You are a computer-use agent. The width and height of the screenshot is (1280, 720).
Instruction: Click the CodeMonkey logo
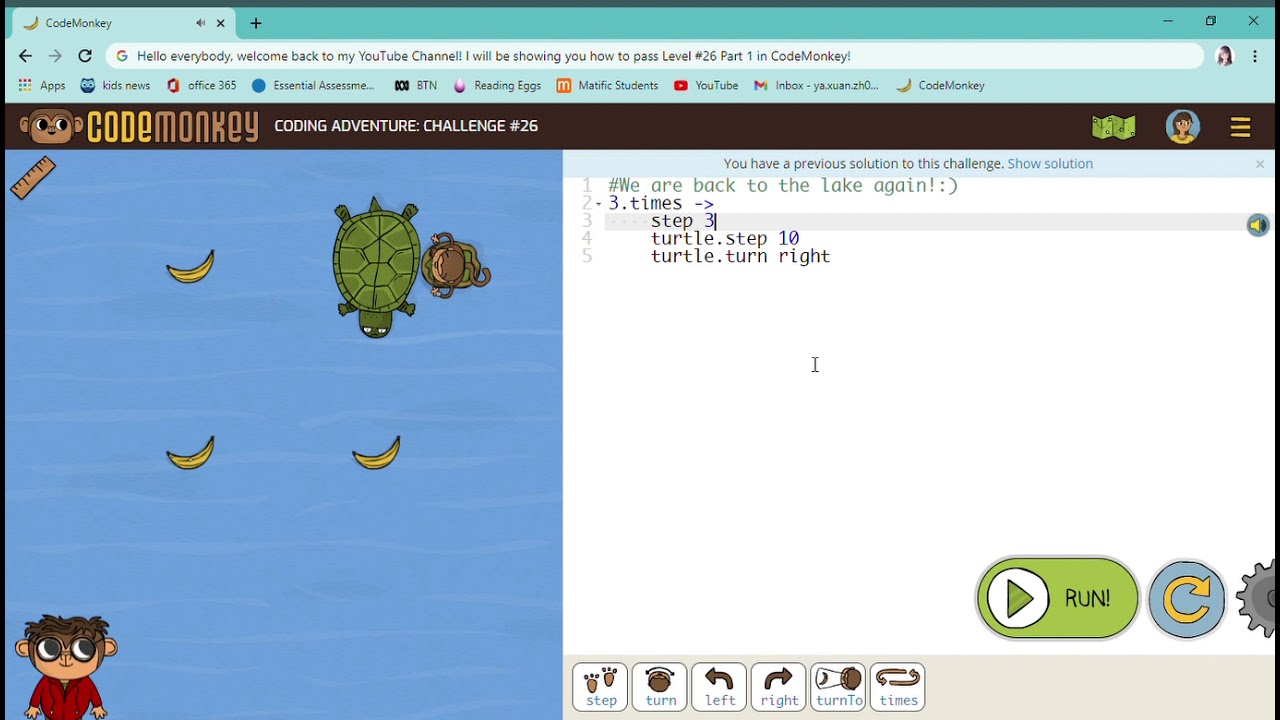point(139,127)
